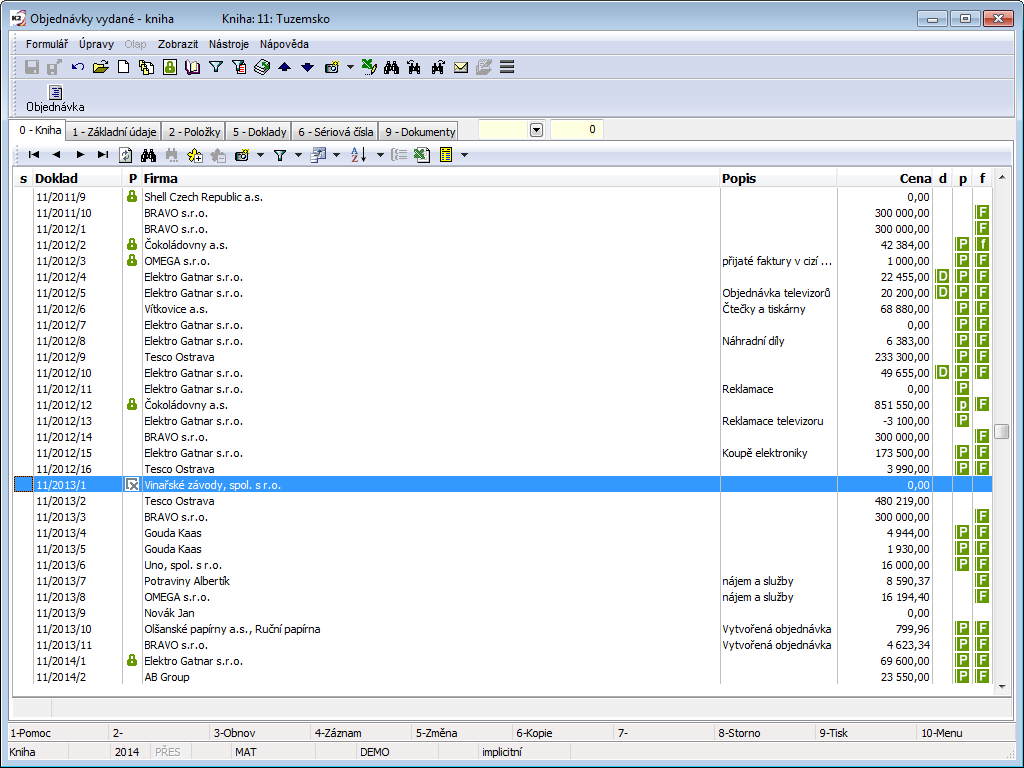Click the blue up arrow icon
Image resolution: width=1024 pixels, height=768 pixels.
285,68
